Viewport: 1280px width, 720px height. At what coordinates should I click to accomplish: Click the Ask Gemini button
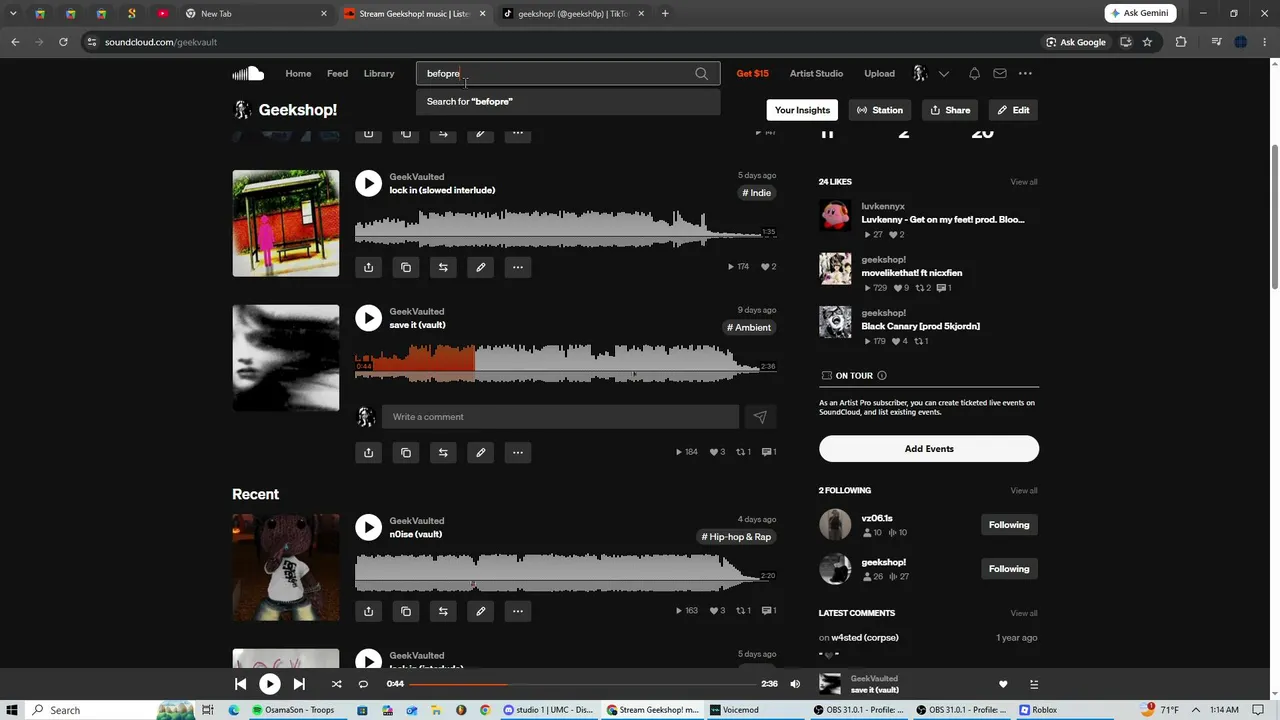(1141, 13)
